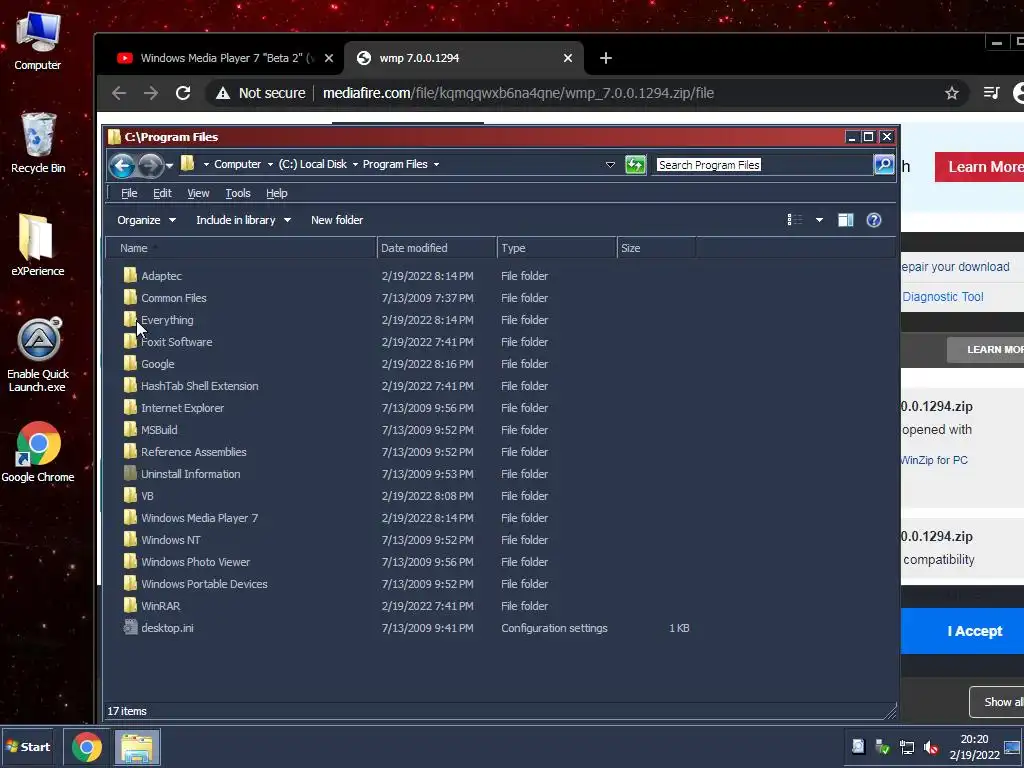Click (C:) Local Disk in the breadcrumb
The image size is (1024, 768).
coord(312,165)
